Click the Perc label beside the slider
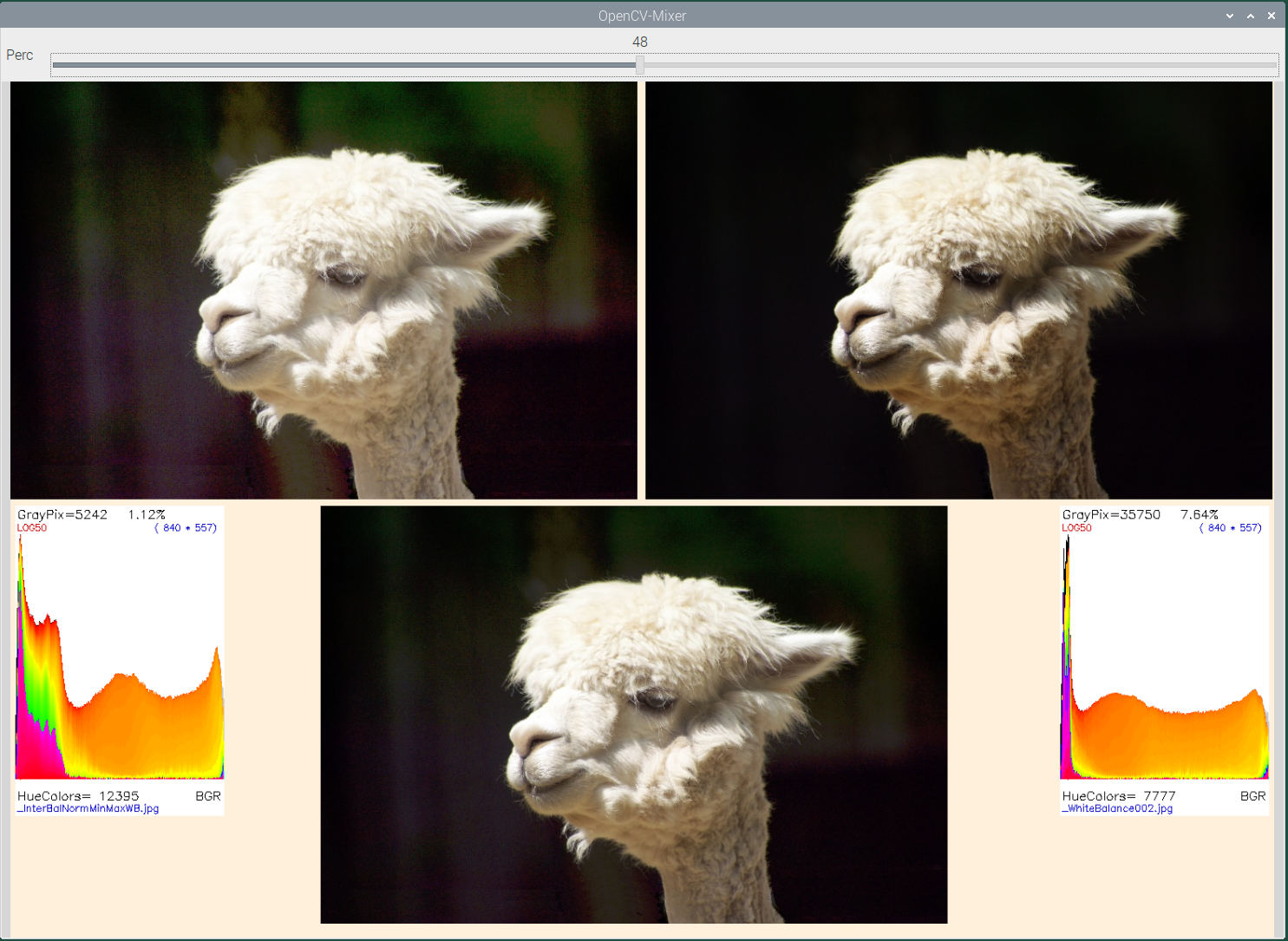The width and height of the screenshot is (1288, 941). 19,55
